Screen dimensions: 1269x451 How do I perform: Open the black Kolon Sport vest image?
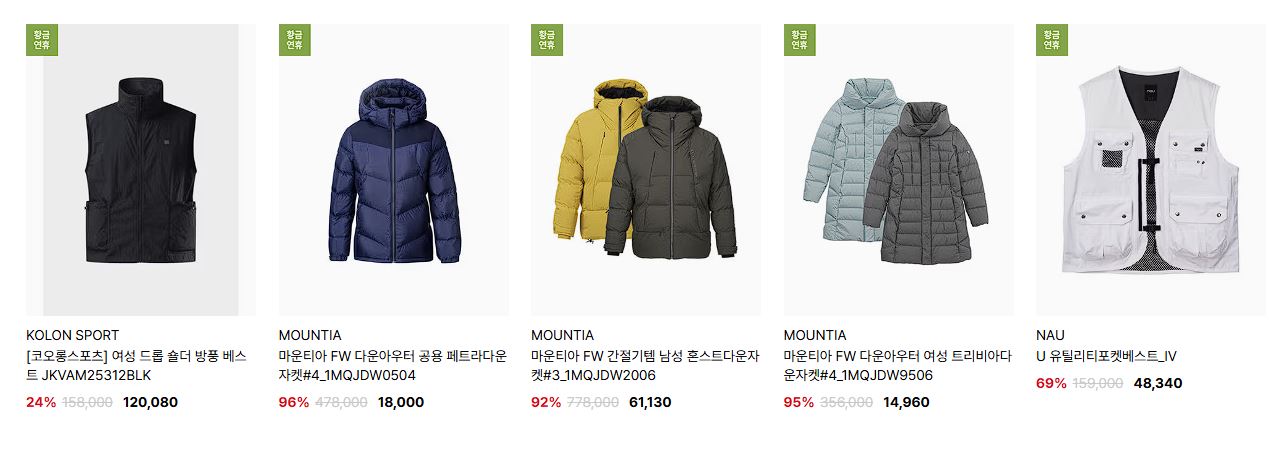[x=141, y=170]
